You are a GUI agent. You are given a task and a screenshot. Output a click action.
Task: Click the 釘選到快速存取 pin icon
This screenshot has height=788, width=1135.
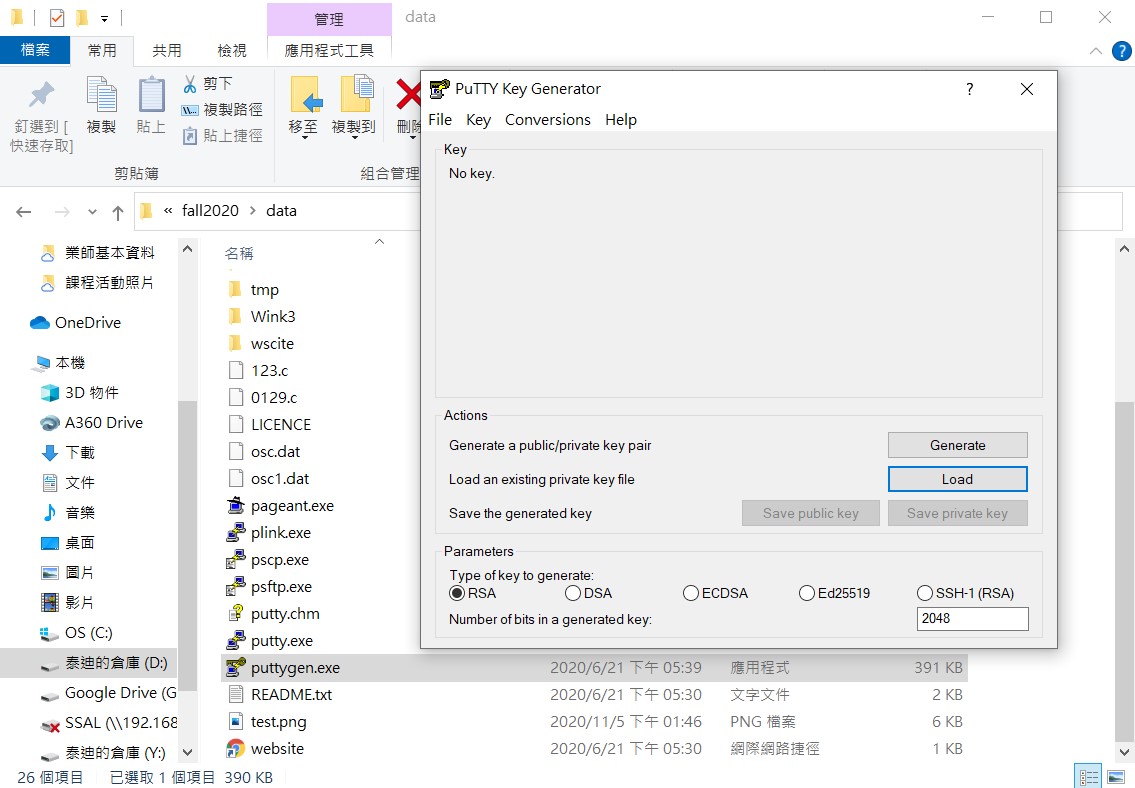coord(41,94)
